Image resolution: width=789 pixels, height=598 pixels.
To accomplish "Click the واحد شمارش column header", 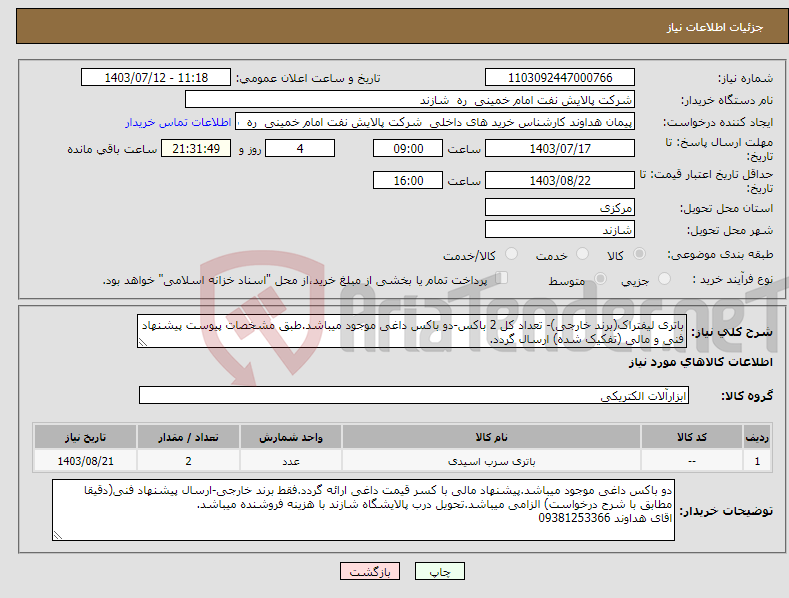I will [x=291, y=437].
